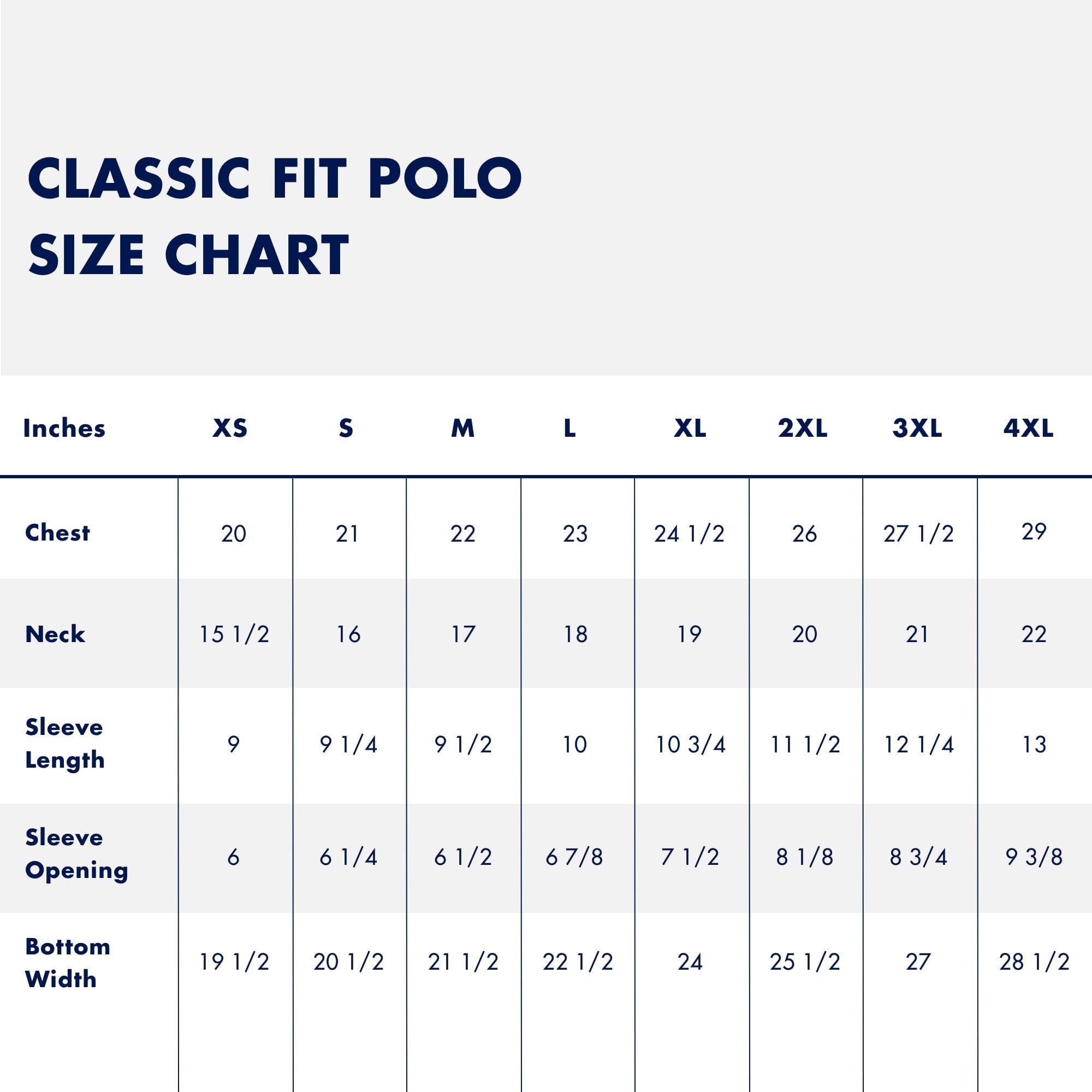This screenshot has height=1092, width=1092.
Task: Select the 4XL size column header
Action: tap(1028, 429)
